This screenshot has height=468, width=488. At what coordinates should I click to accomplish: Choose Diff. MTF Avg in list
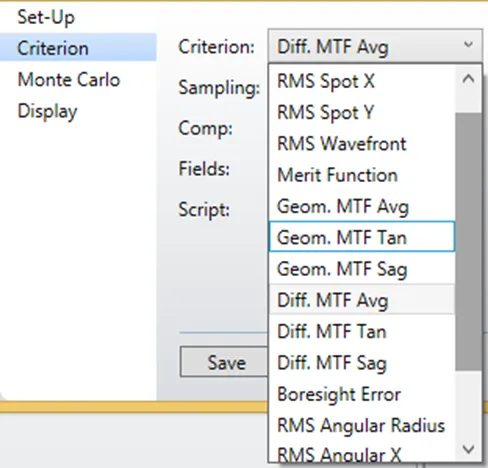point(362,300)
